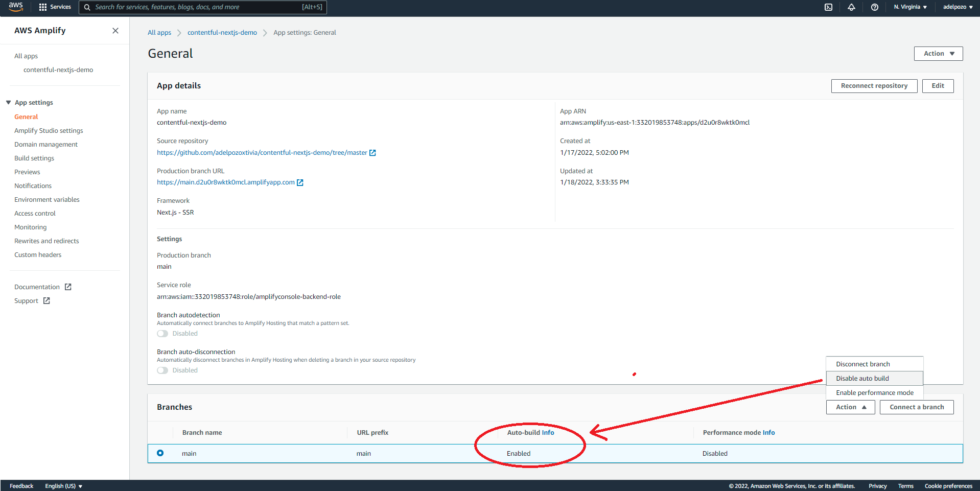
Task: Enable the Branch auto-disconnection toggle
Action: (x=163, y=370)
